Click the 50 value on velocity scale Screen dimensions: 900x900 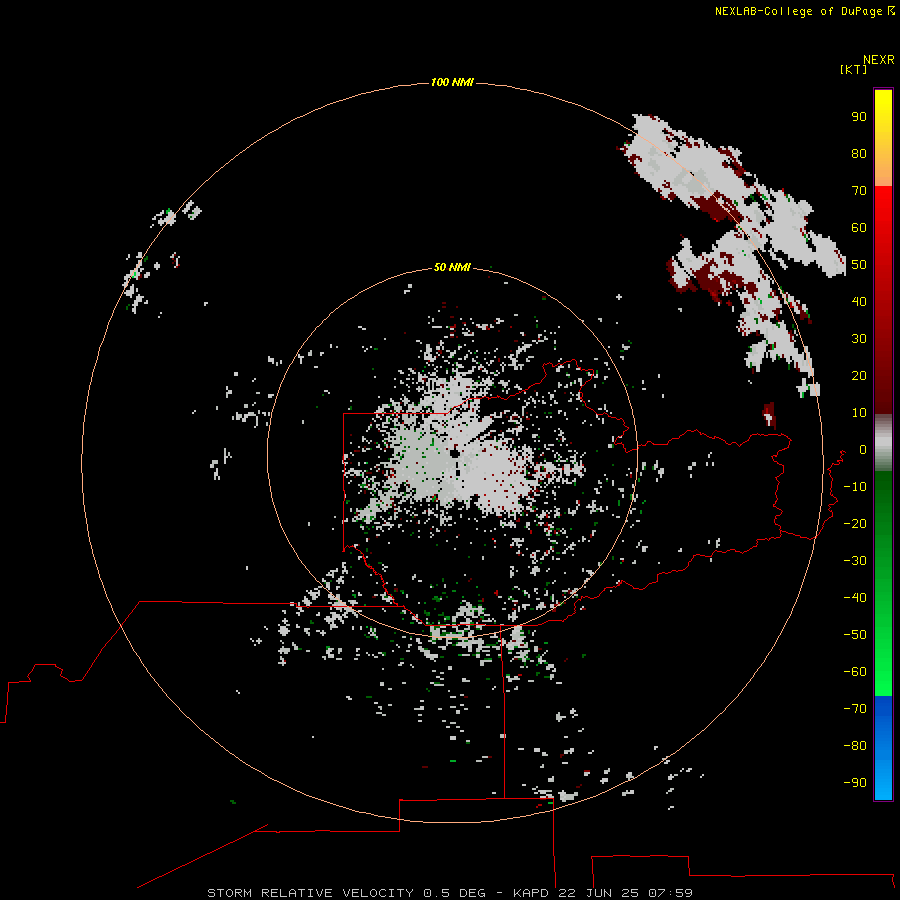click(859, 265)
